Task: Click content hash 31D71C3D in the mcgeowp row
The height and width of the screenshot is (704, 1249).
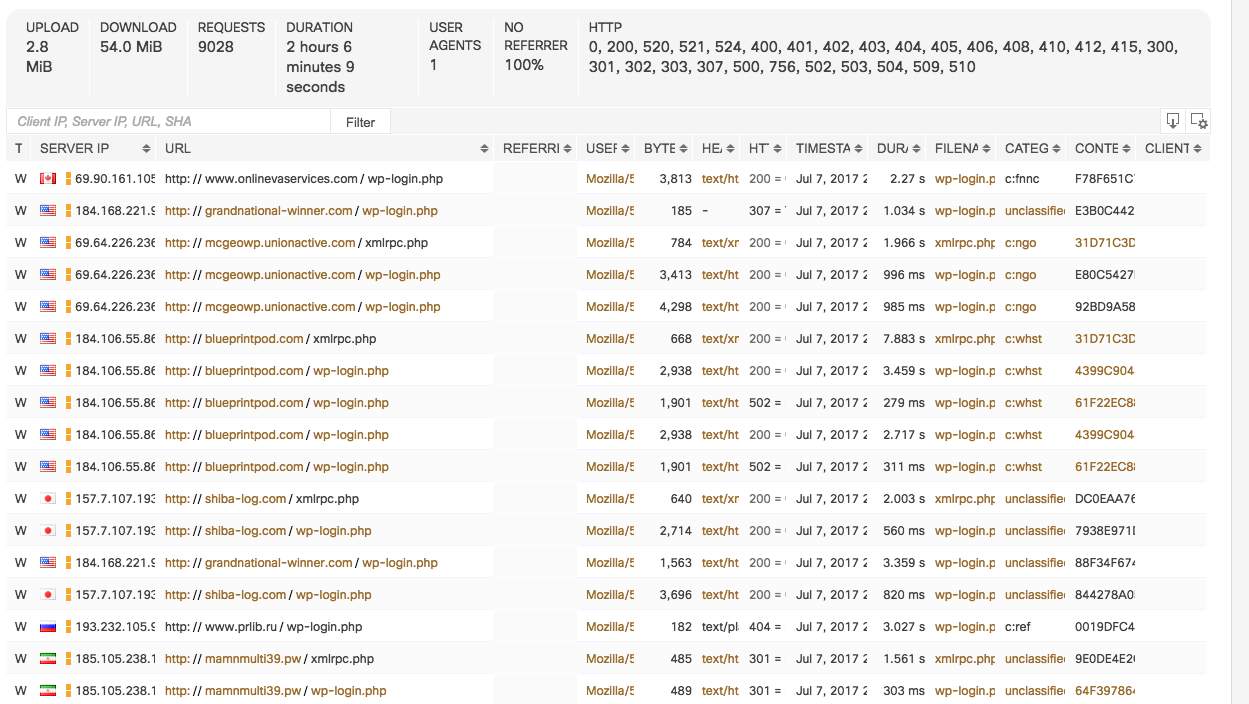Action: point(1104,243)
